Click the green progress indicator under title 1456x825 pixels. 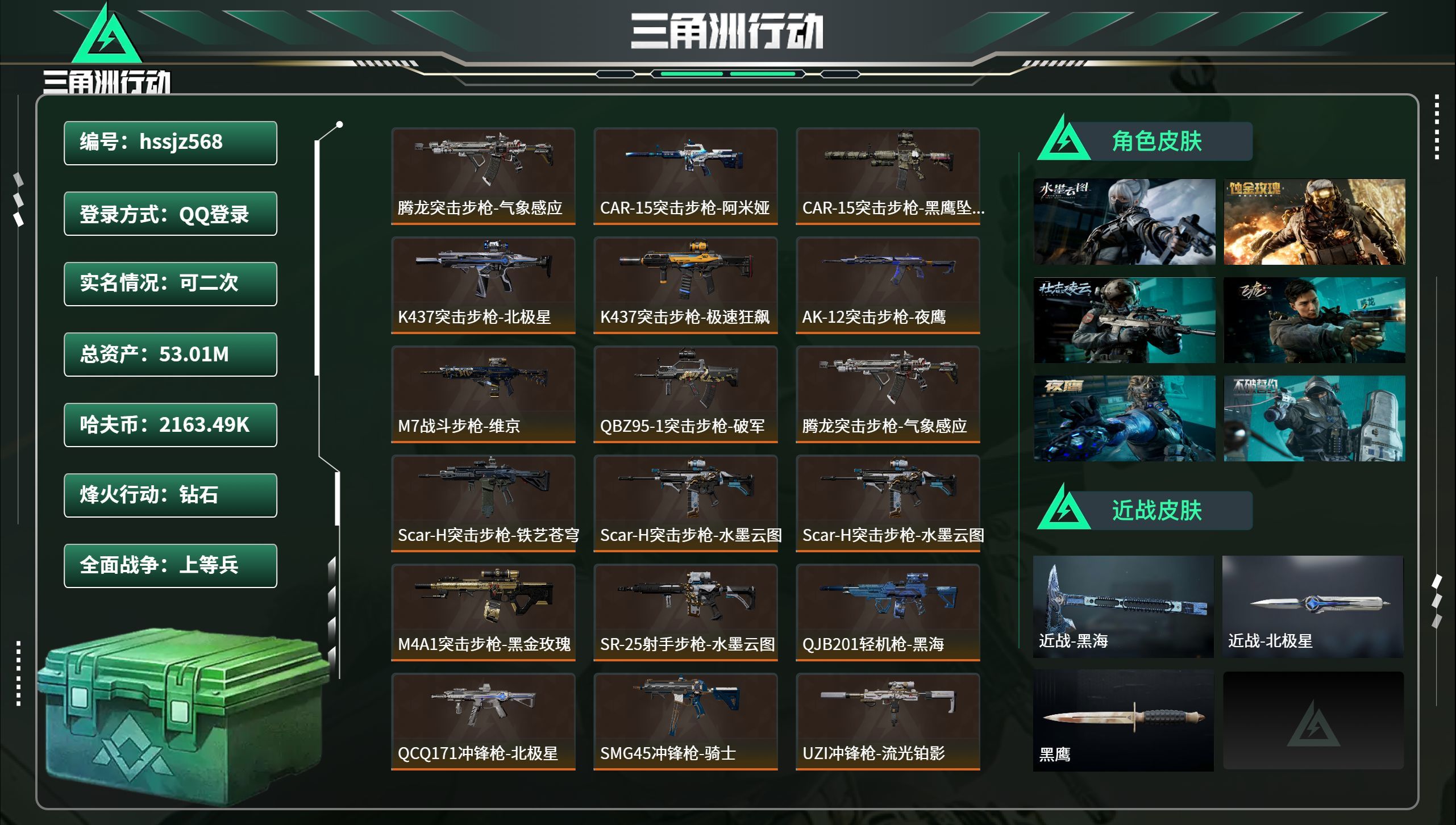pos(728,74)
